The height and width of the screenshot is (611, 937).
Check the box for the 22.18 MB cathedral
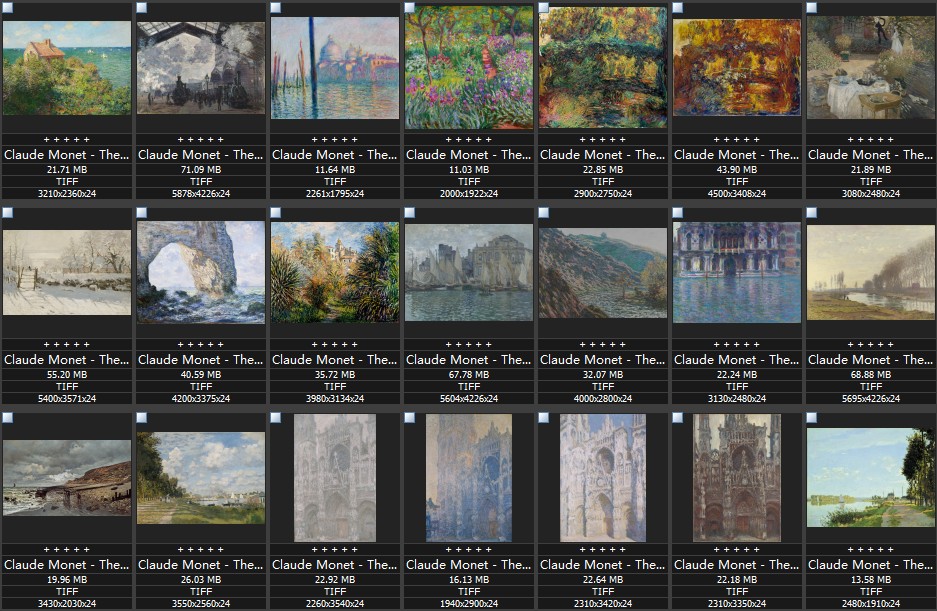coord(678,418)
